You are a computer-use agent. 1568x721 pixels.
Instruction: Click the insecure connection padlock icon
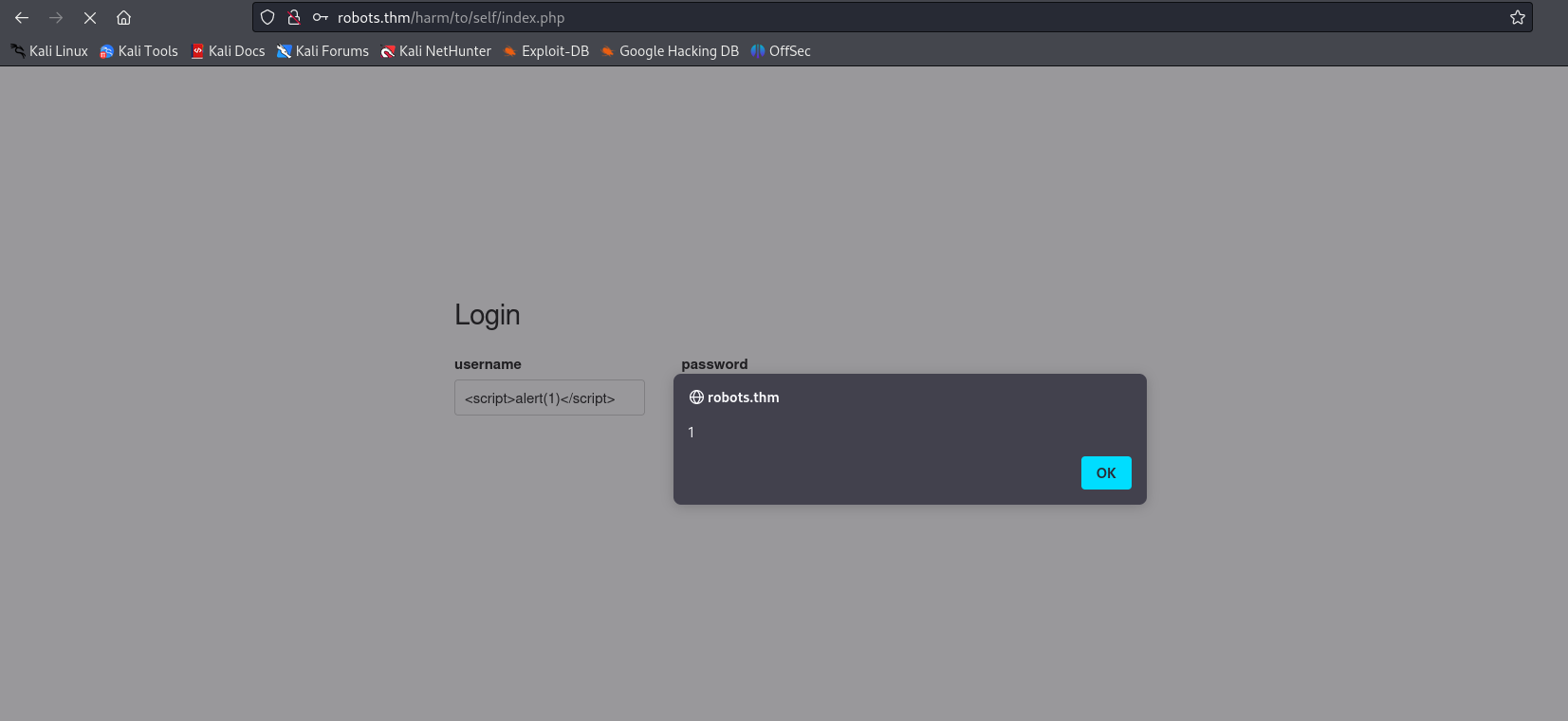[294, 17]
